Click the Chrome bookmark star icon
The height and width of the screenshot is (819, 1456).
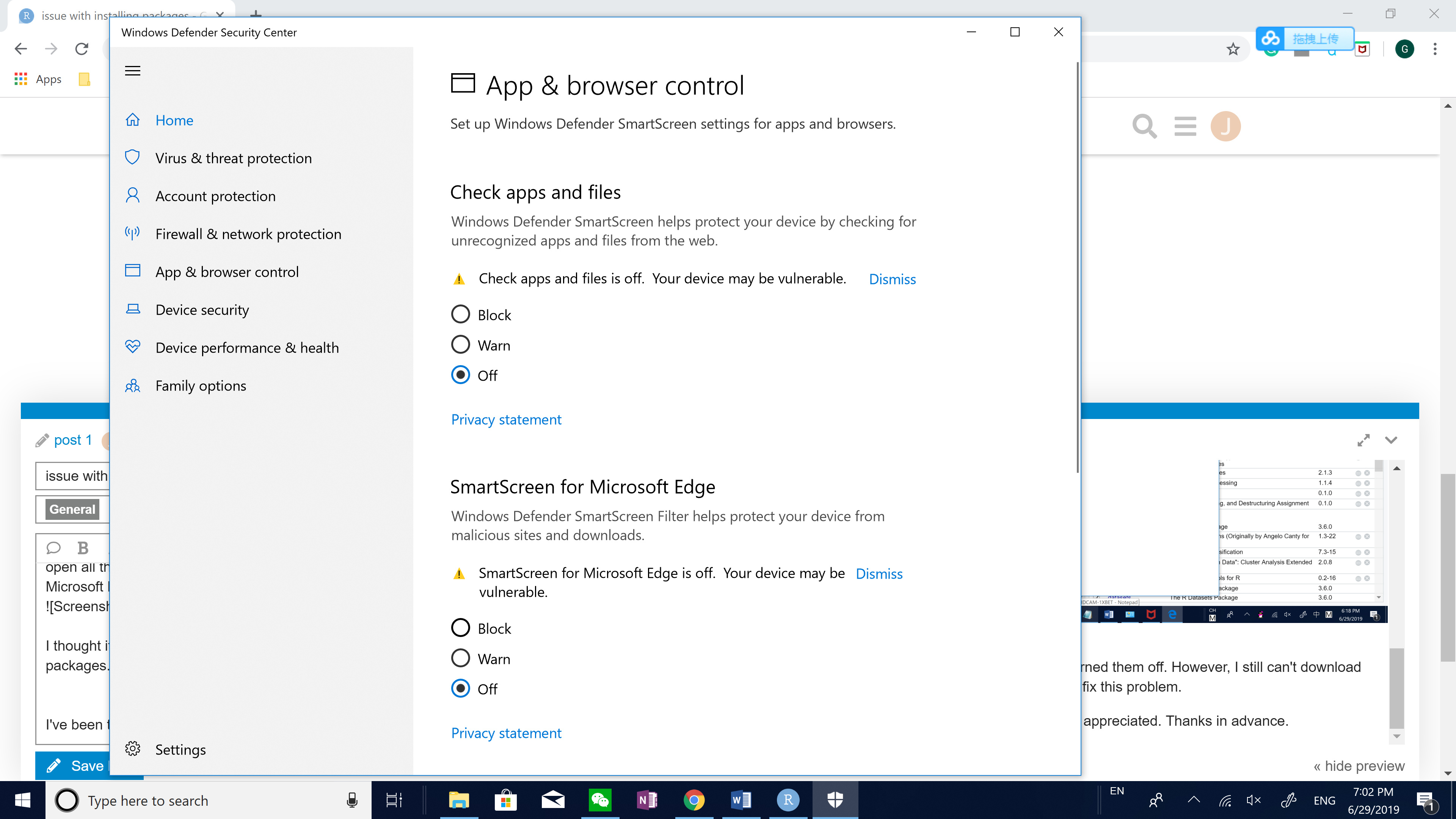(1233, 49)
